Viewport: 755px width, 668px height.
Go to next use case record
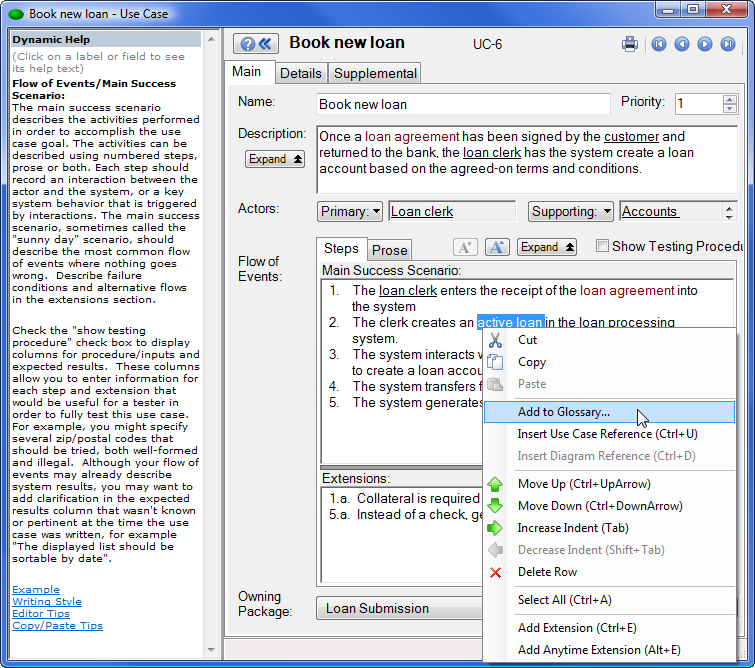pos(705,44)
